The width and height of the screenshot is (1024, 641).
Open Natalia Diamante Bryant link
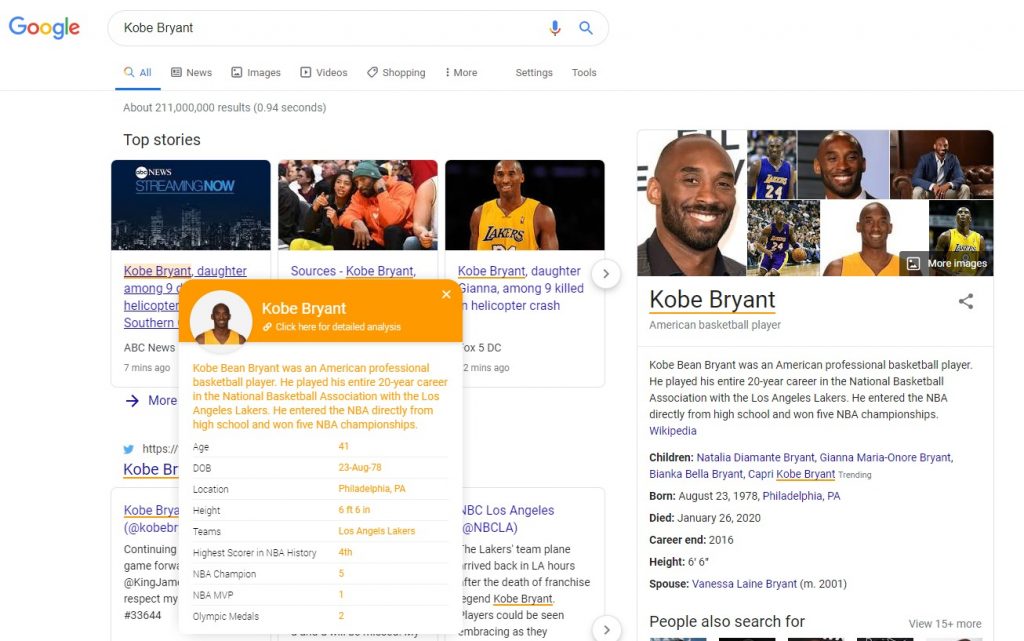[x=755, y=458]
